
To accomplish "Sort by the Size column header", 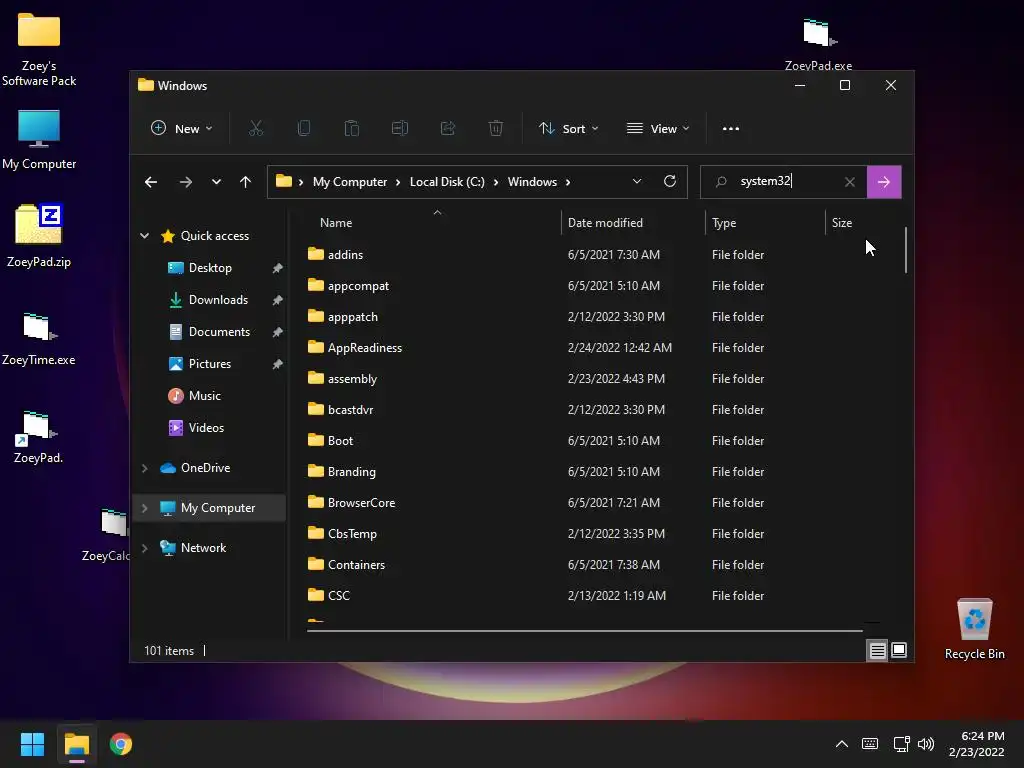I will pyautogui.click(x=842, y=223).
